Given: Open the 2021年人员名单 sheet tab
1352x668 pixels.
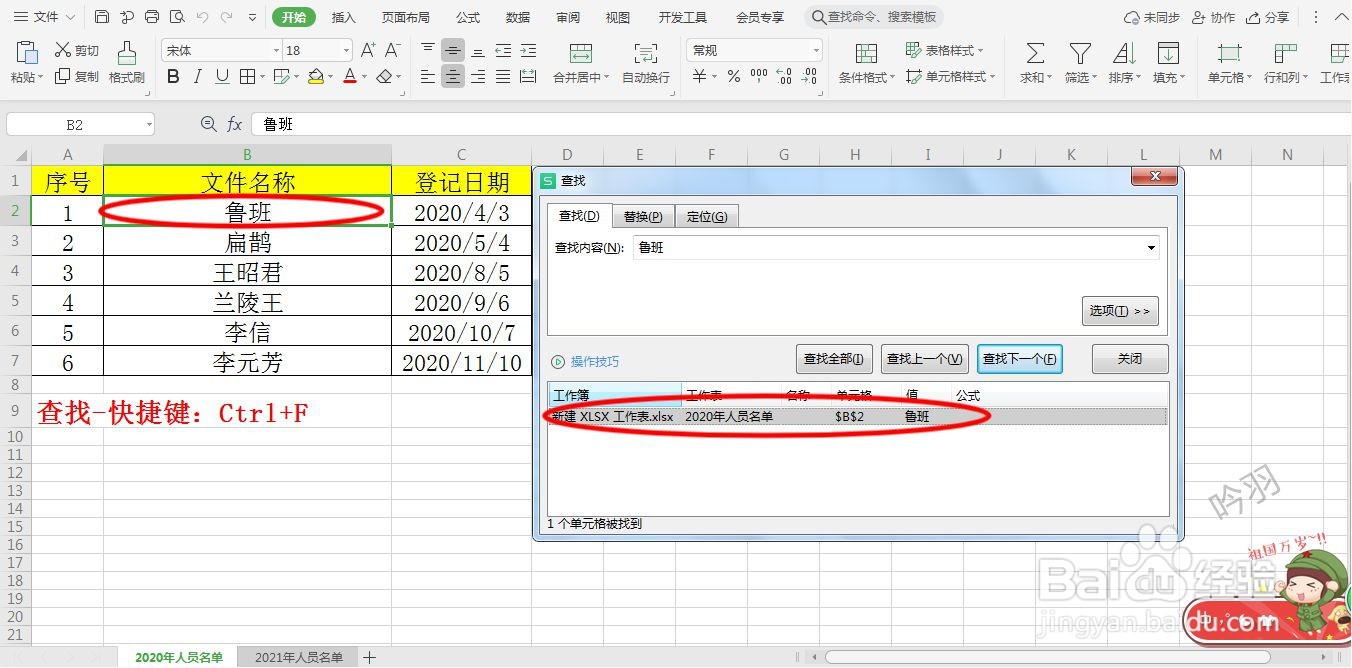Looking at the screenshot, I should 299,657.
